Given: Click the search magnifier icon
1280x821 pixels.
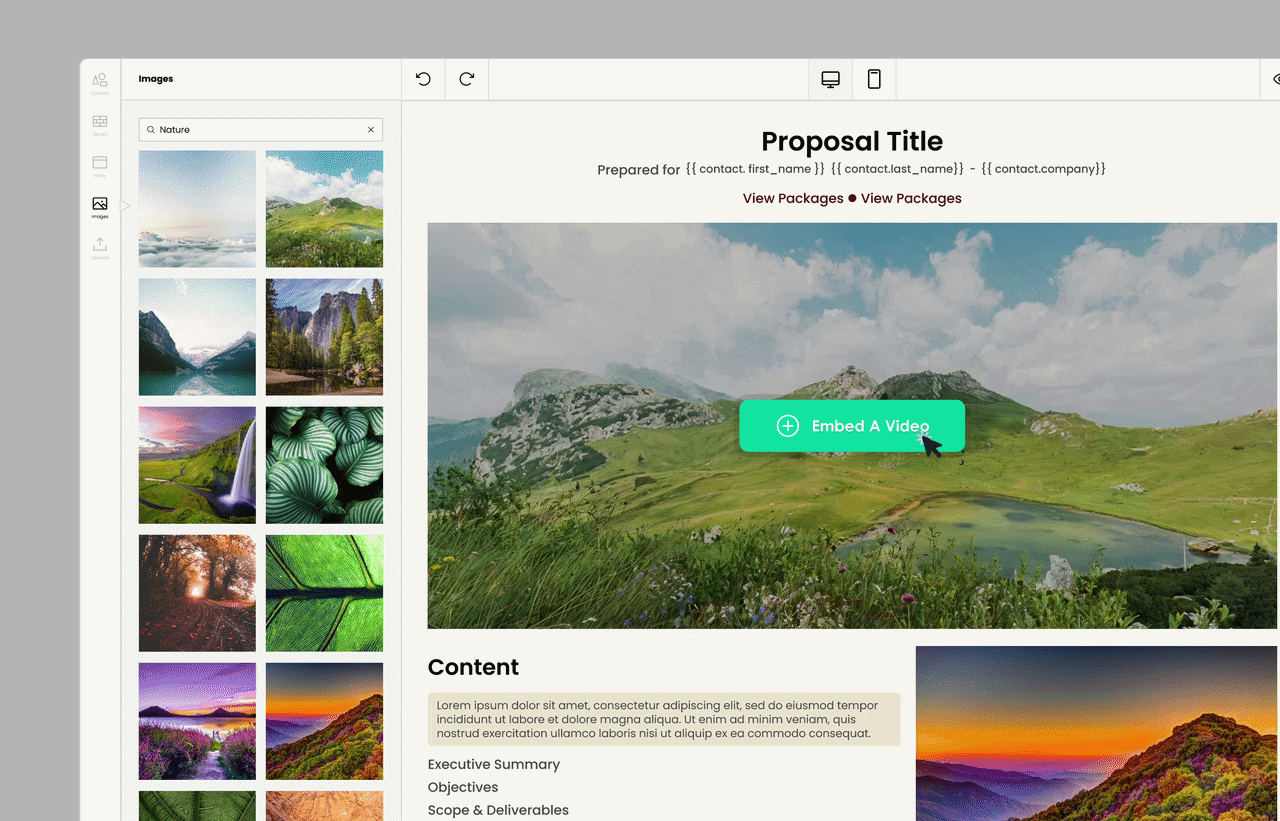Looking at the screenshot, I should 151,130.
